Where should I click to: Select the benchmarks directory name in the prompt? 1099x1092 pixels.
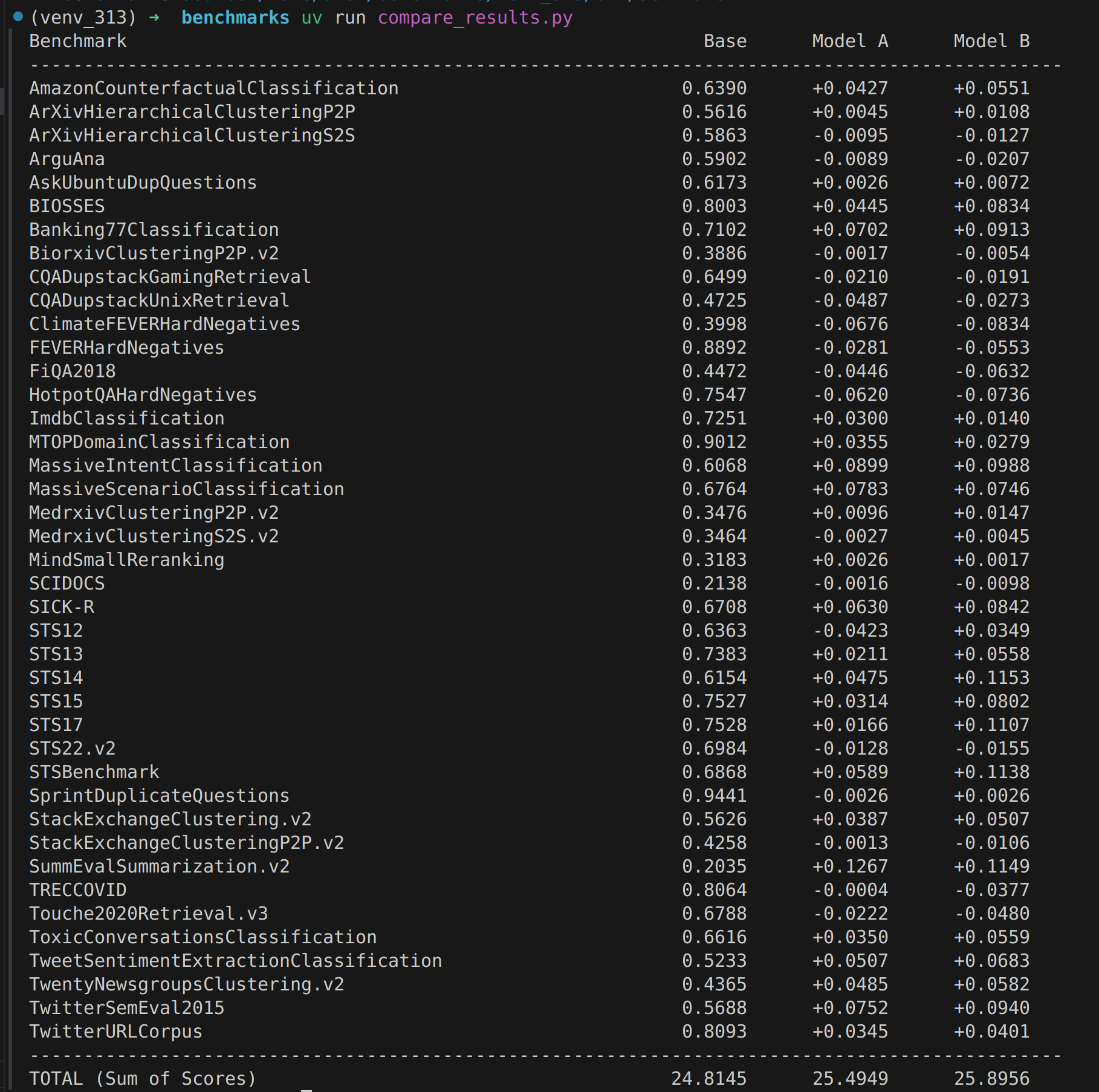(x=235, y=18)
